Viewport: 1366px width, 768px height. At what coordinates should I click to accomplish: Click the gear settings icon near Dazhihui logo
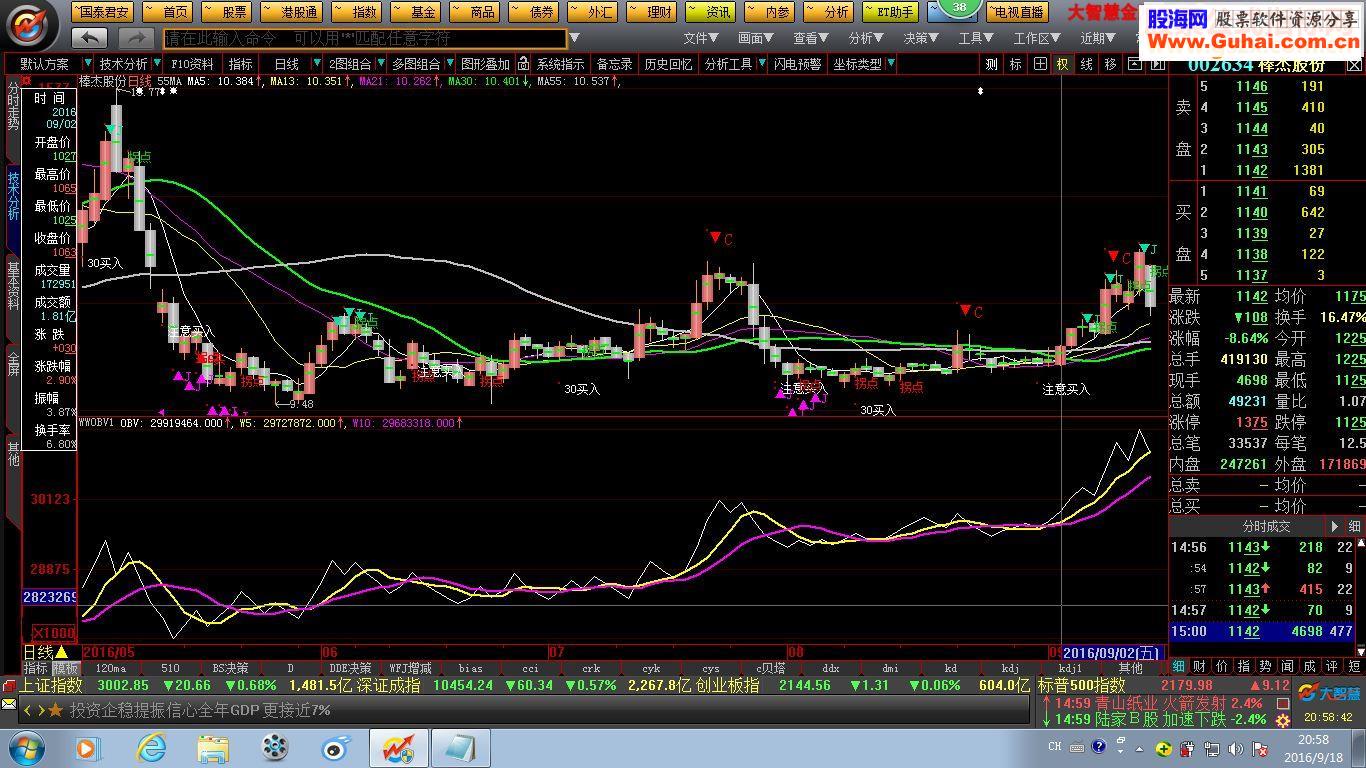pos(1282,719)
